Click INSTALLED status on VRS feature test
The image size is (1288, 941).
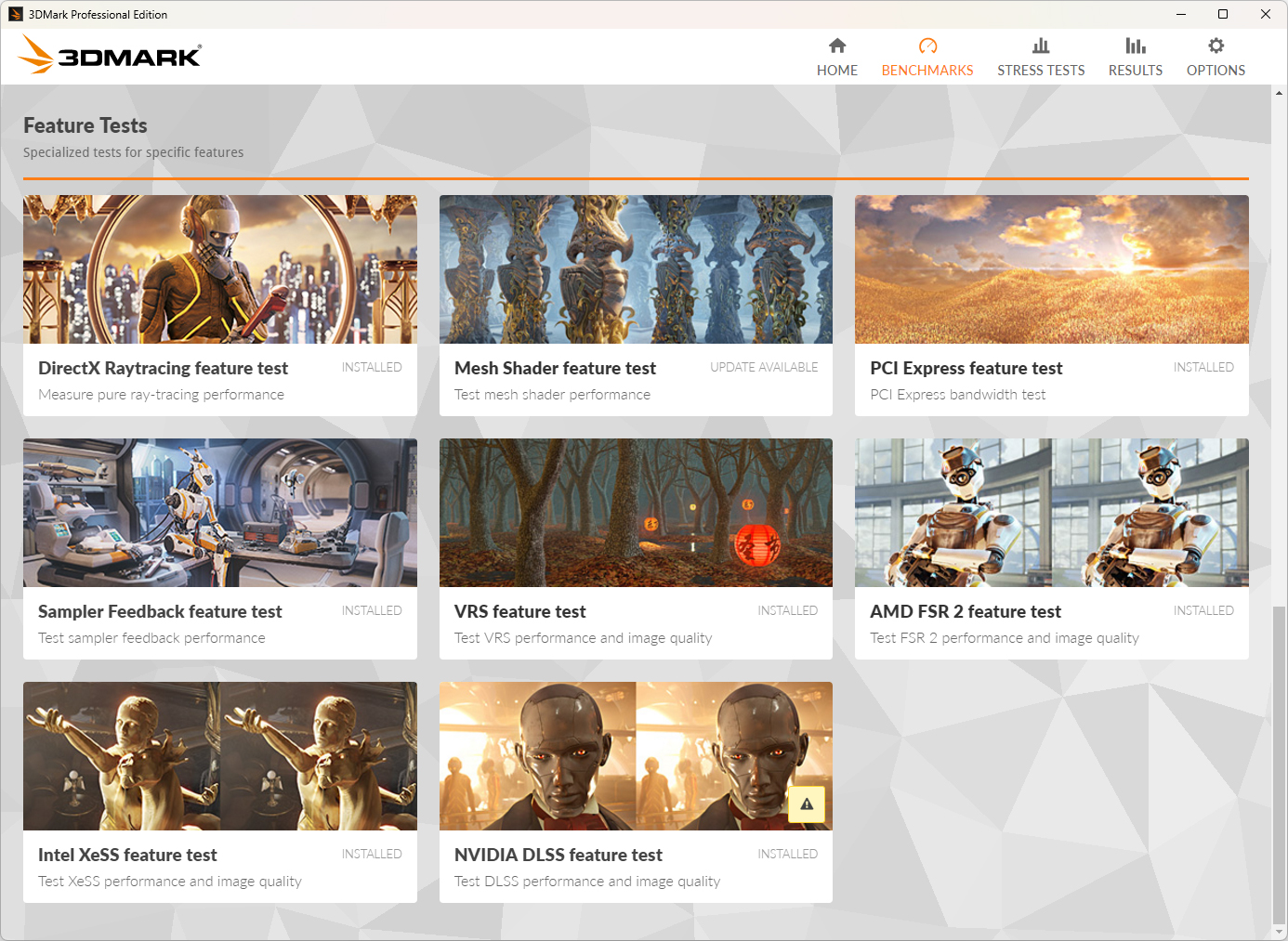787,610
